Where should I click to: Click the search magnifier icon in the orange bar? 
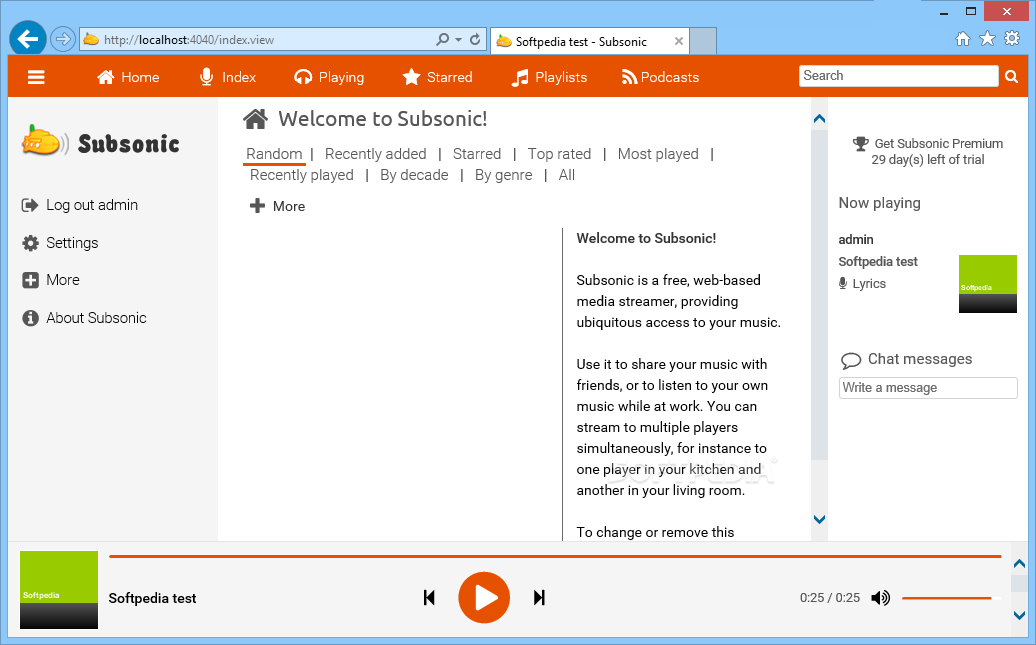(x=1012, y=77)
